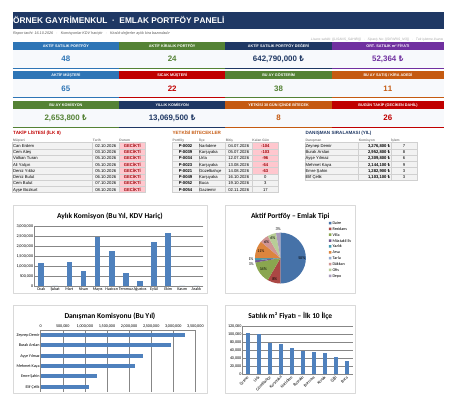Select the Depo legend entry
Image resolution: width=456 pixels, height=406 pixels.
(x=335, y=276)
